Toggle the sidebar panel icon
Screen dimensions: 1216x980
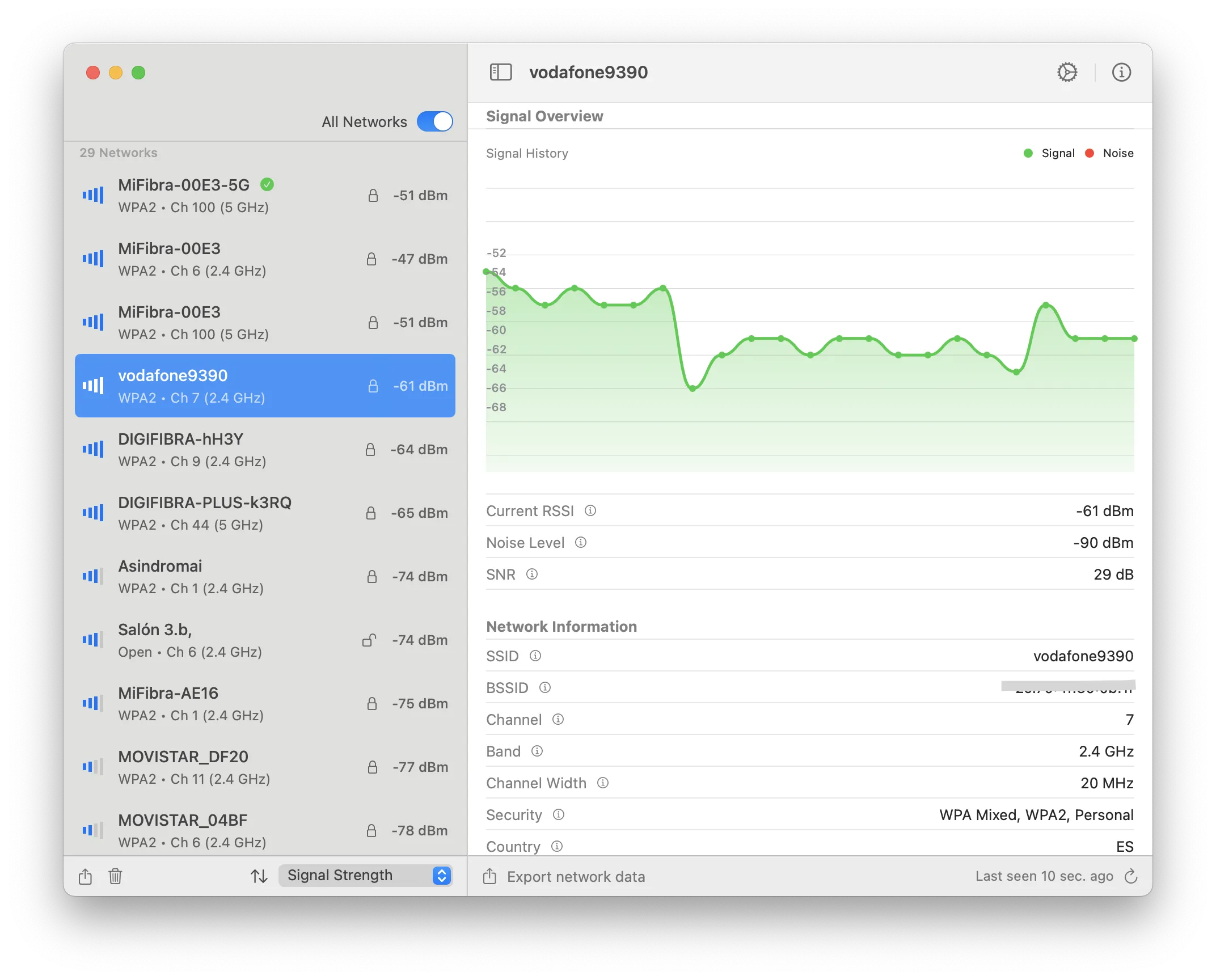500,72
